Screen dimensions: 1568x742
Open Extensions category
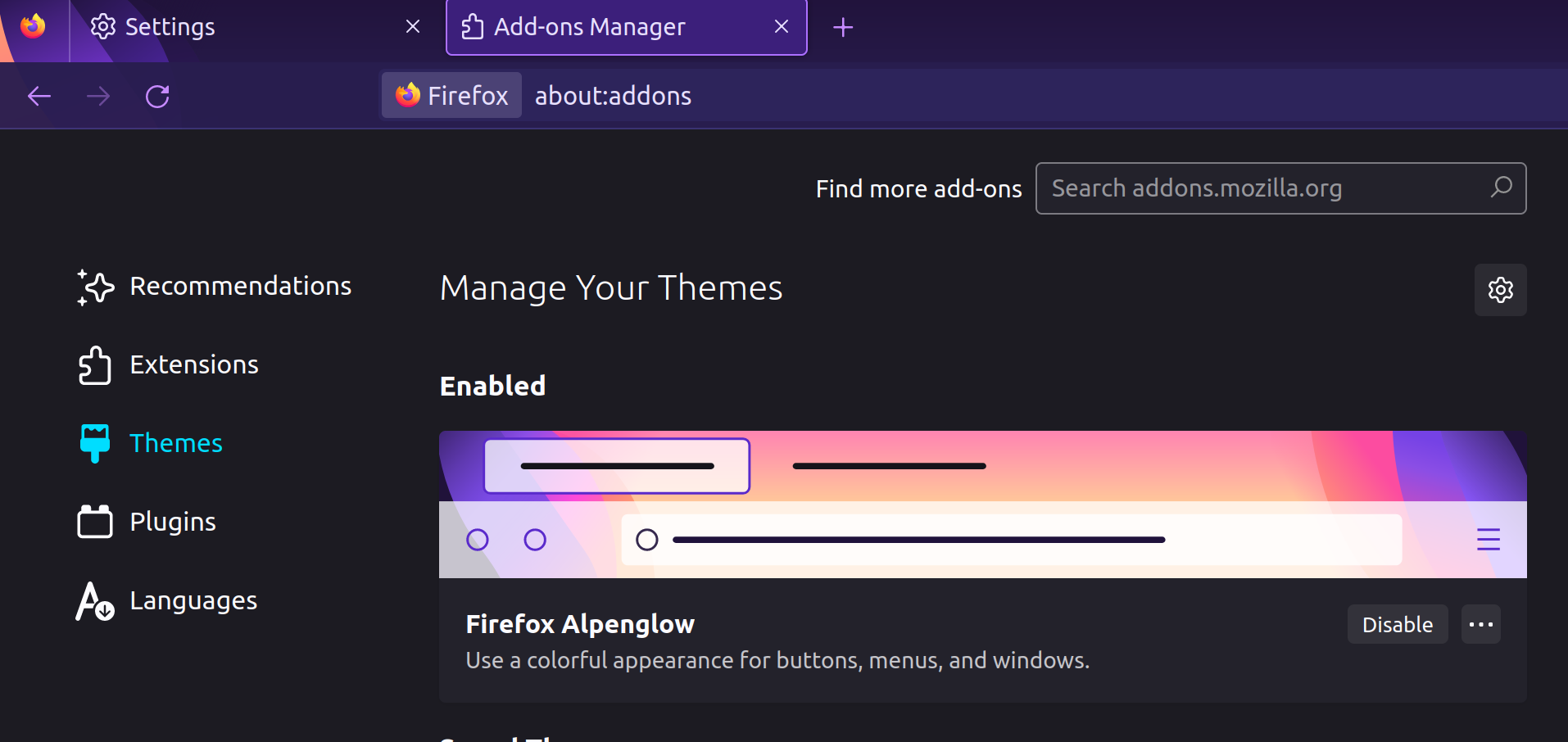(168, 364)
